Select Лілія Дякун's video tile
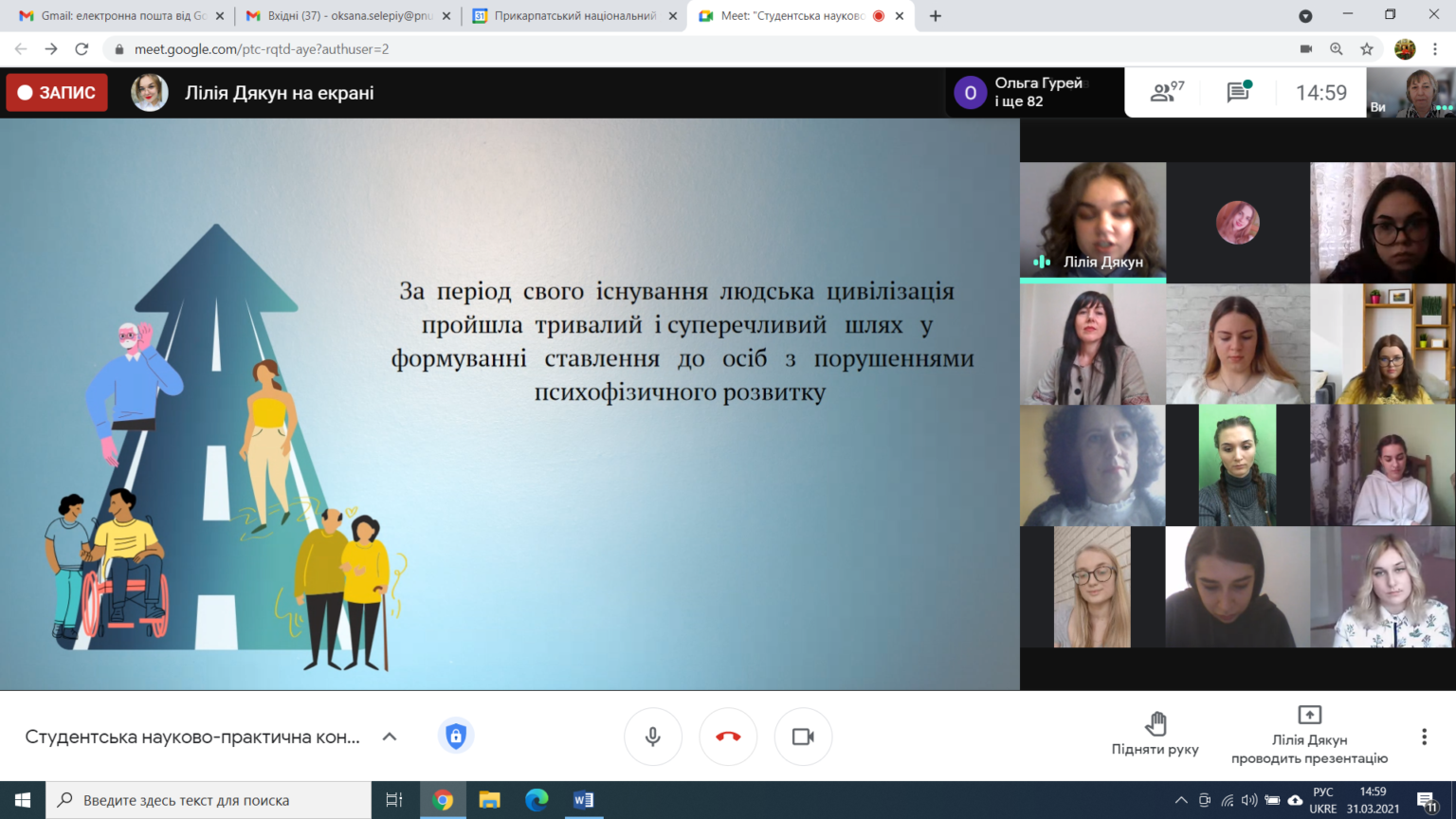 pyautogui.click(x=1093, y=223)
